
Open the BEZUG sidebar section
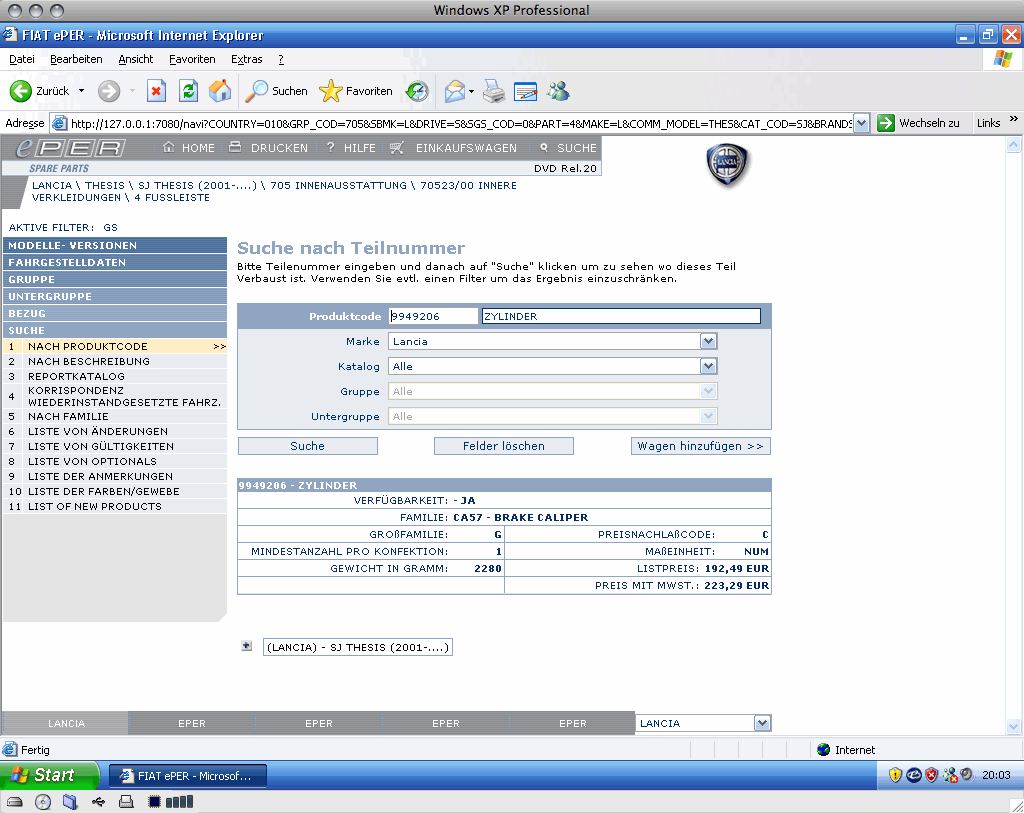[115, 313]
